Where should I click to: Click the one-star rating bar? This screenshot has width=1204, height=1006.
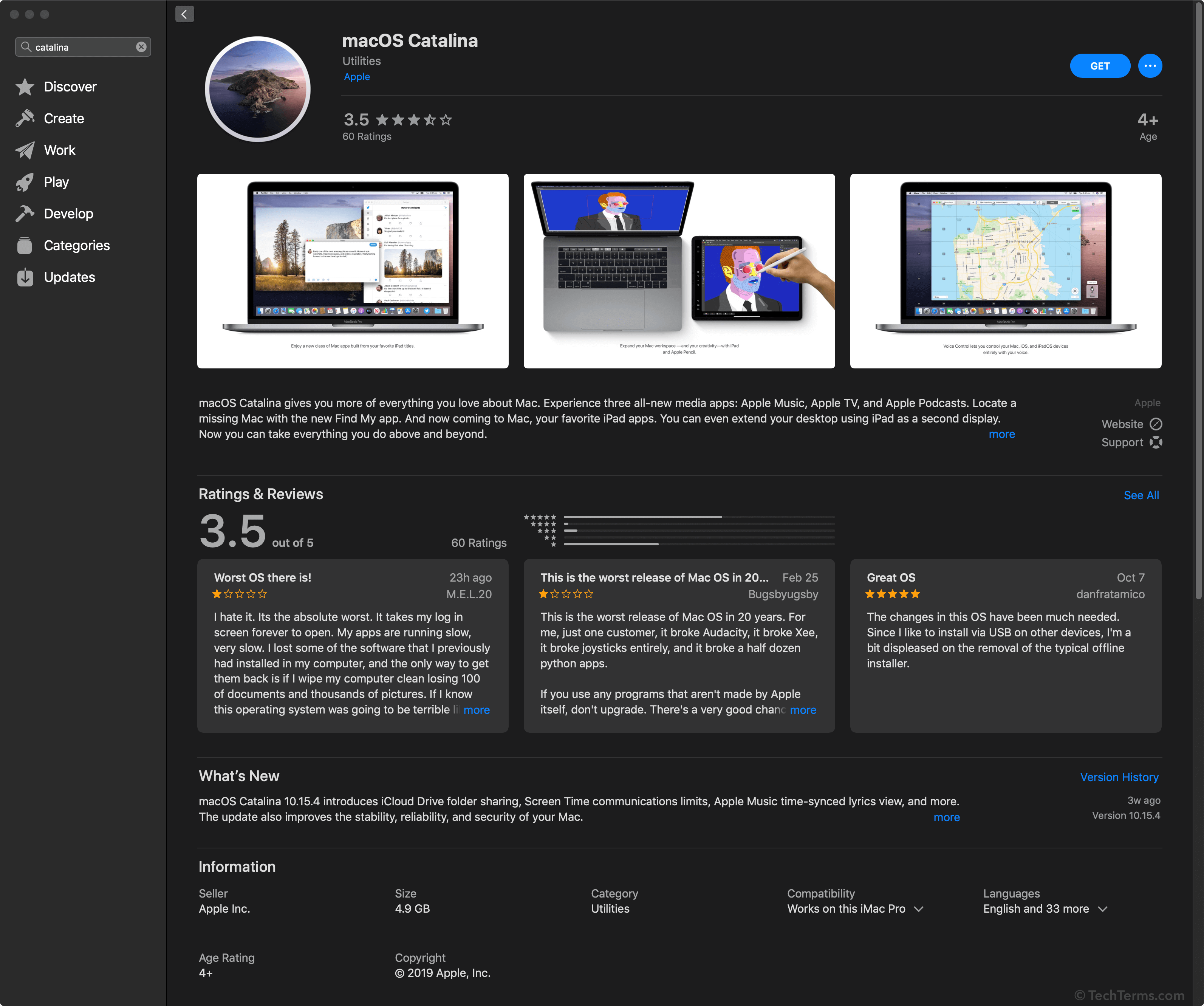(699, 544)
